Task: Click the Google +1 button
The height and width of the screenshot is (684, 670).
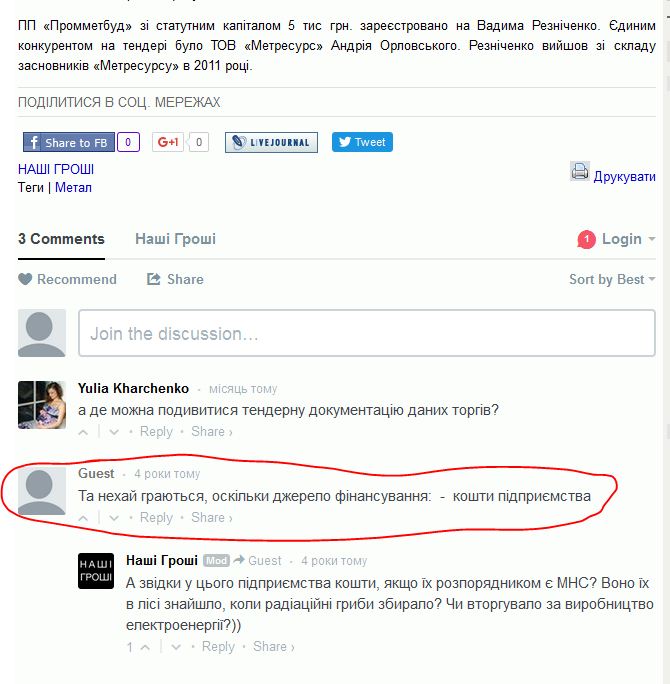Action: pos(168,142)
